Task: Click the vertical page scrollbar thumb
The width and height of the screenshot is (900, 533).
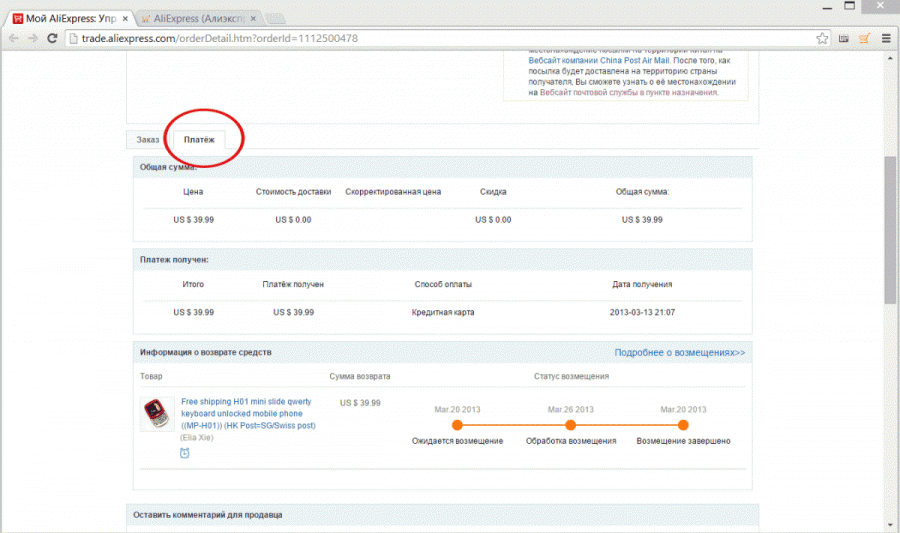Action: [890, 230]
